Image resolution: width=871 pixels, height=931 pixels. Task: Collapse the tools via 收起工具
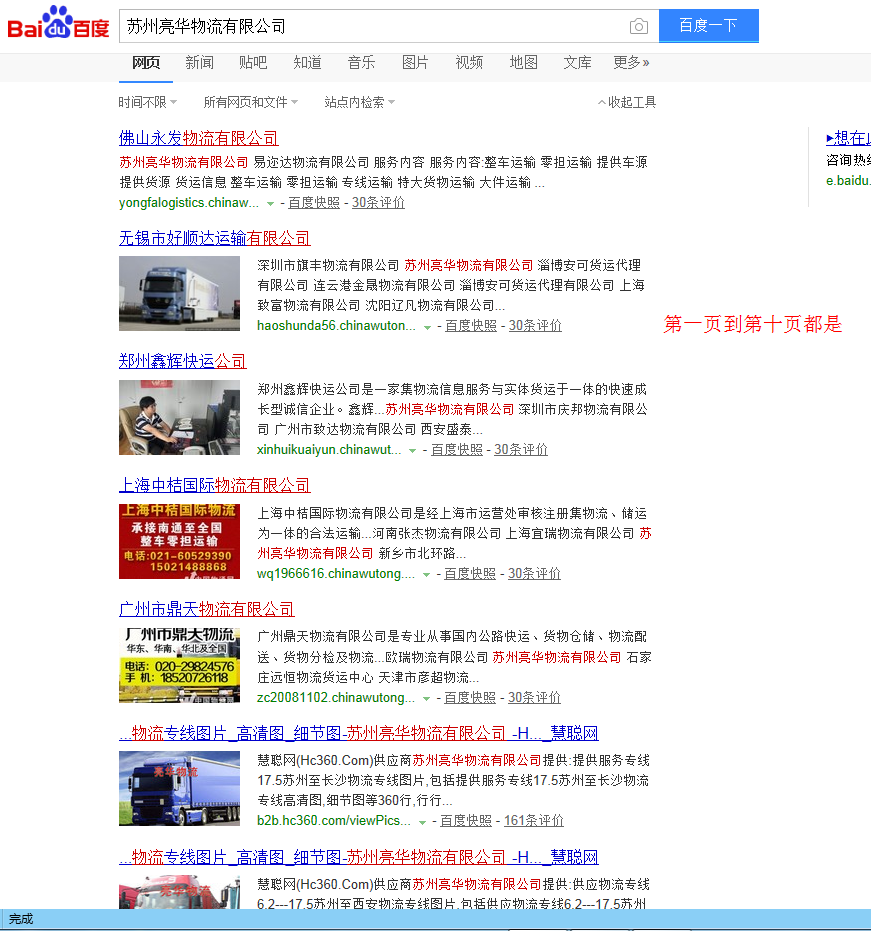pos(627,102)
